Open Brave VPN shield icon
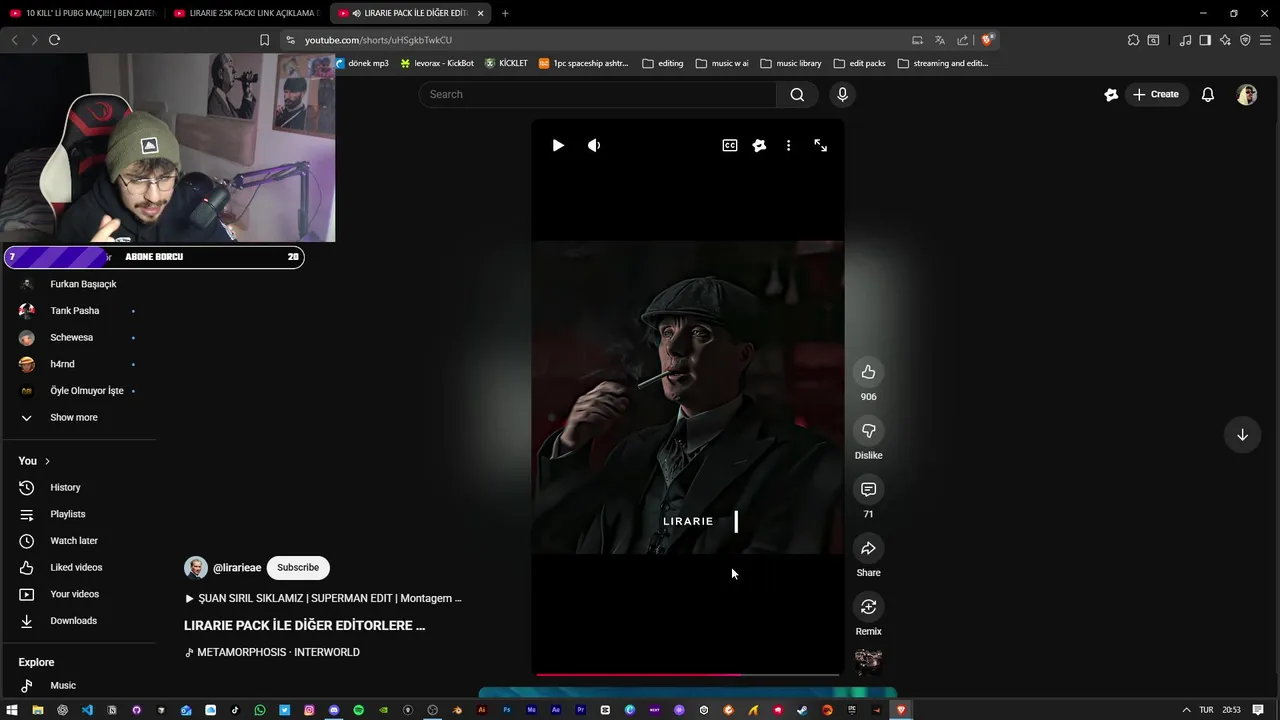Screen dimensions: 1280x720 (1245, 40)
